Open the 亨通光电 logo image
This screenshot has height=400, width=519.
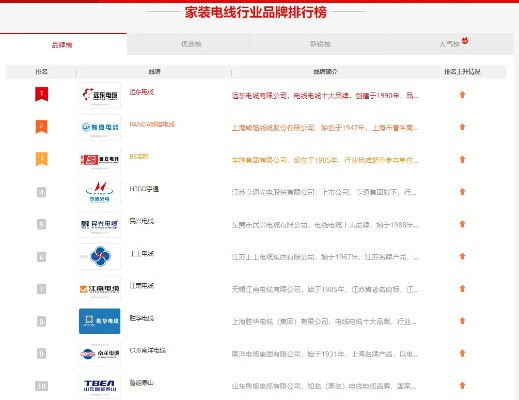[100, 192]
